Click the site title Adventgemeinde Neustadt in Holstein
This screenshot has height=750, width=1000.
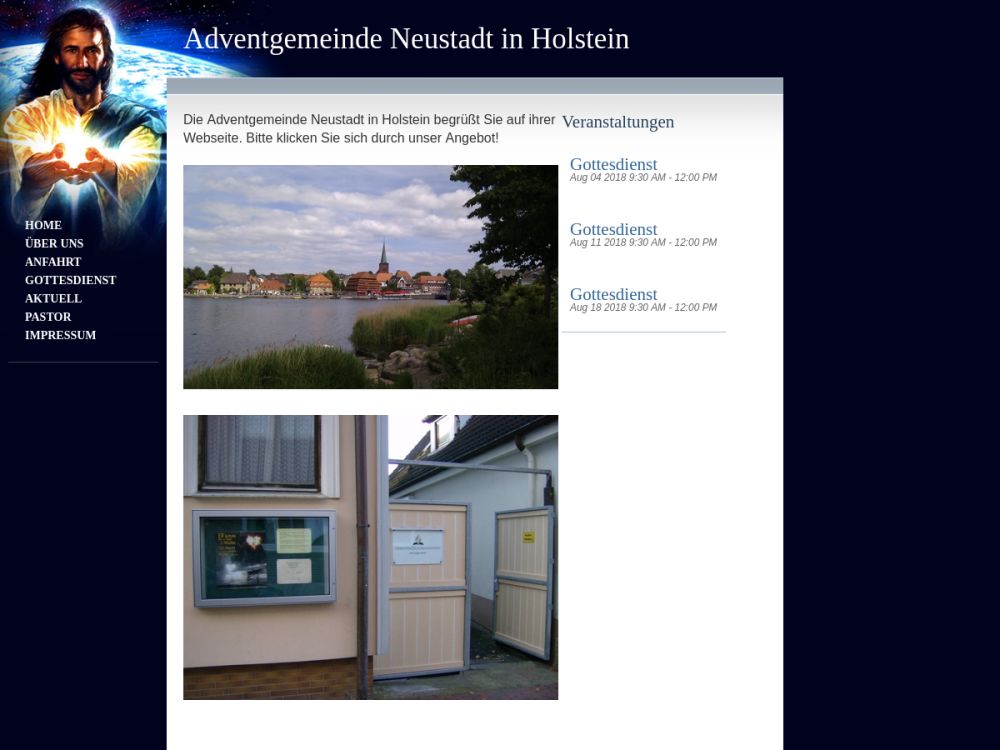(406, 39)
